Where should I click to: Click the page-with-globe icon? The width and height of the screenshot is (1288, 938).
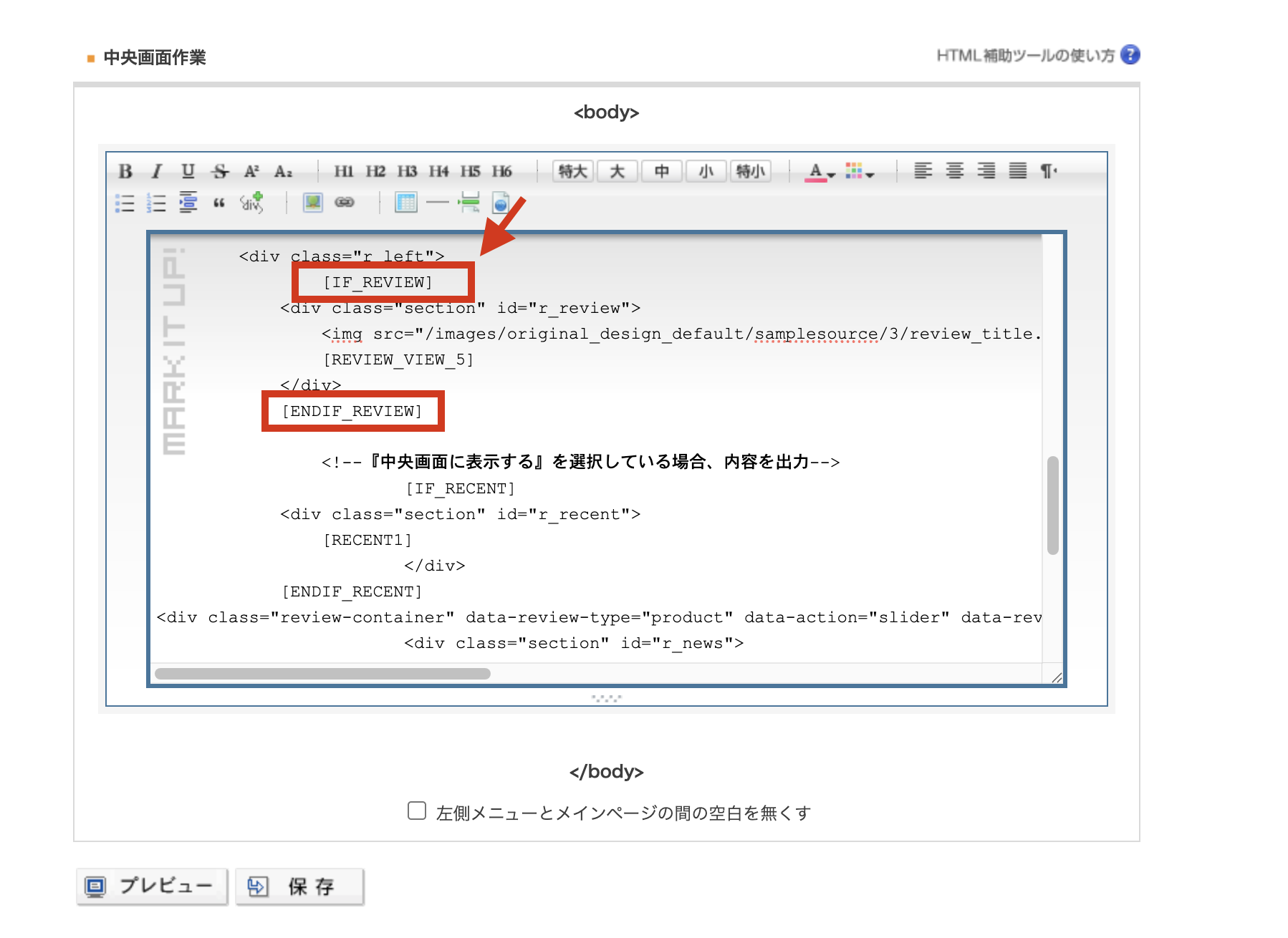[x=501, y=203]
